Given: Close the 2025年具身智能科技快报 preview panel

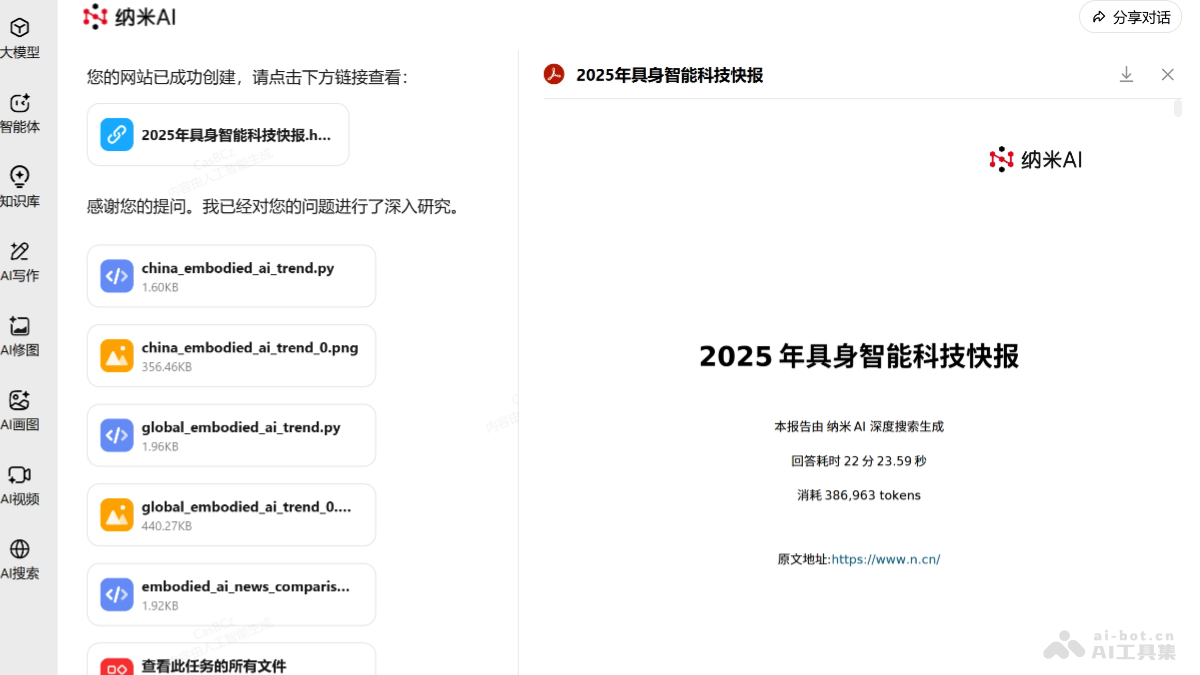Looking at the screenshot, I should click(1167, 74).
